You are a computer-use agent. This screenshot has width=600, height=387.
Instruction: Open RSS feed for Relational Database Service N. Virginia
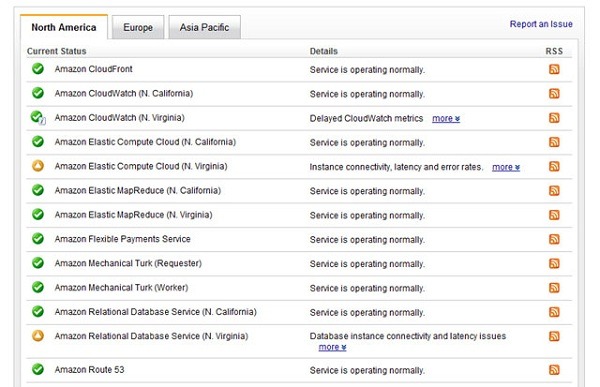(554, 336)
